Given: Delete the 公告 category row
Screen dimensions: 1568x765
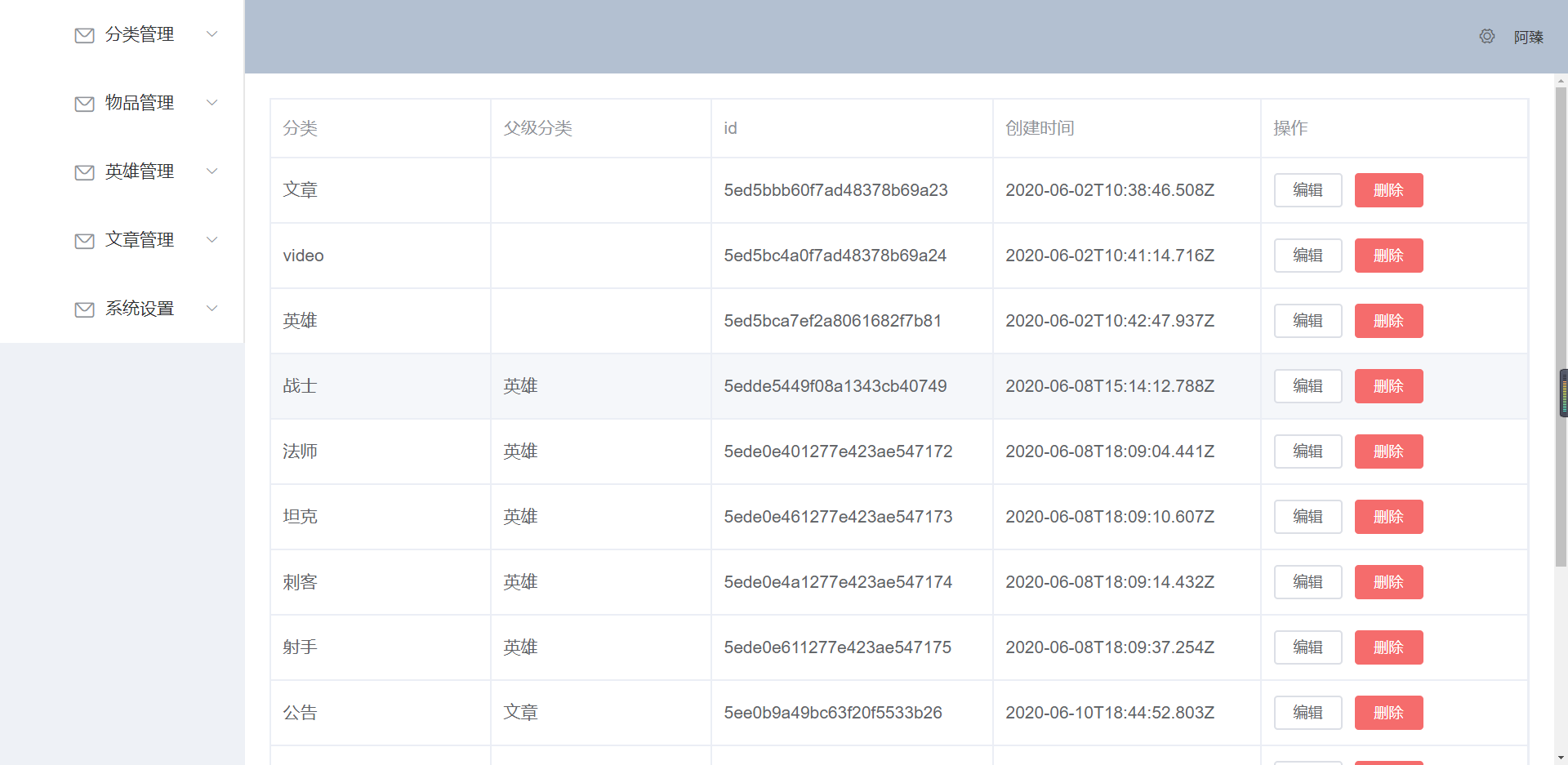Looking at the screenshot, I should pyautogui.click(x=1388, y=713).
